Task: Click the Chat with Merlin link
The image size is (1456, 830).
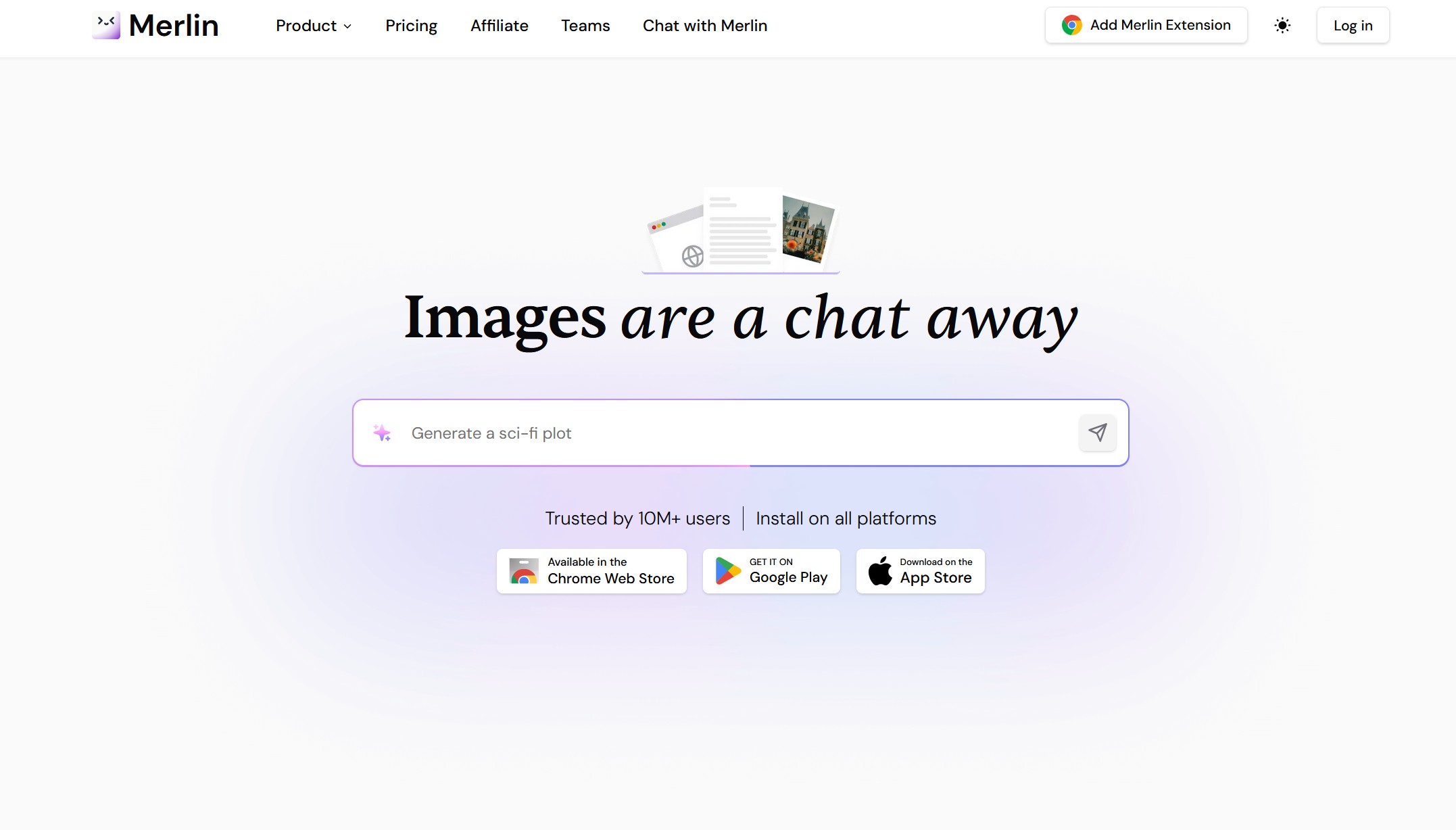Action: tap(705, 26)
